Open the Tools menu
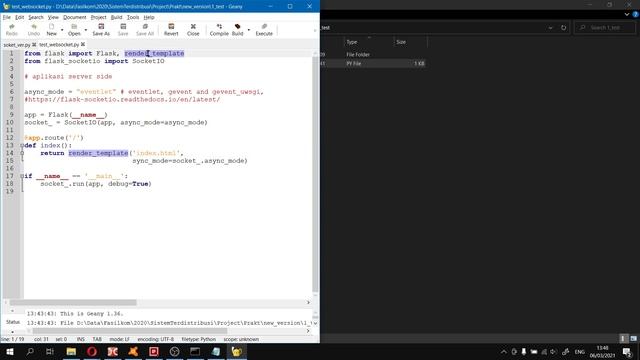The height and width of the screenshot is (360, 640). [133, 17]
